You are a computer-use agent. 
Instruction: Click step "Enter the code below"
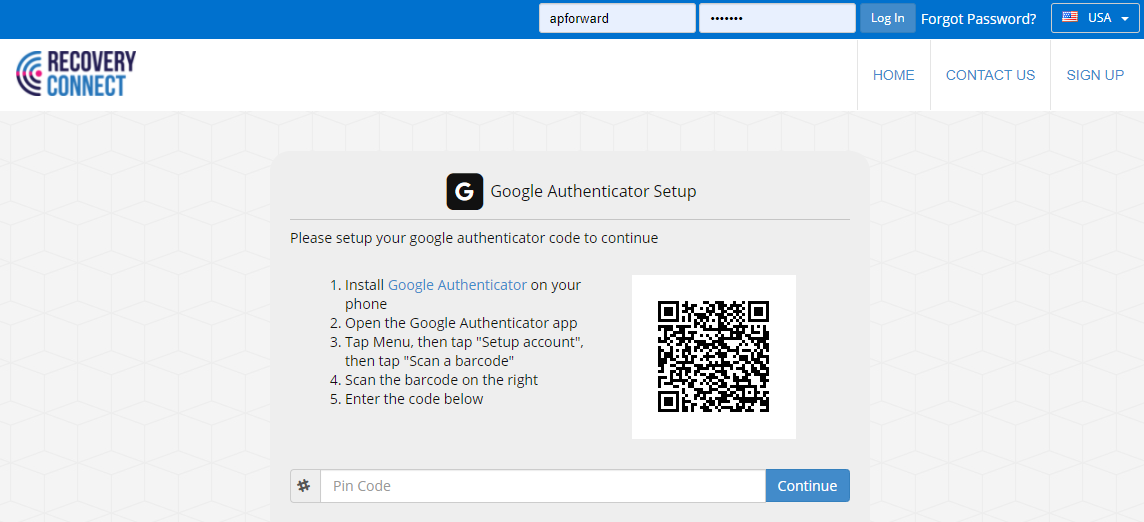[x=414, y=399]
